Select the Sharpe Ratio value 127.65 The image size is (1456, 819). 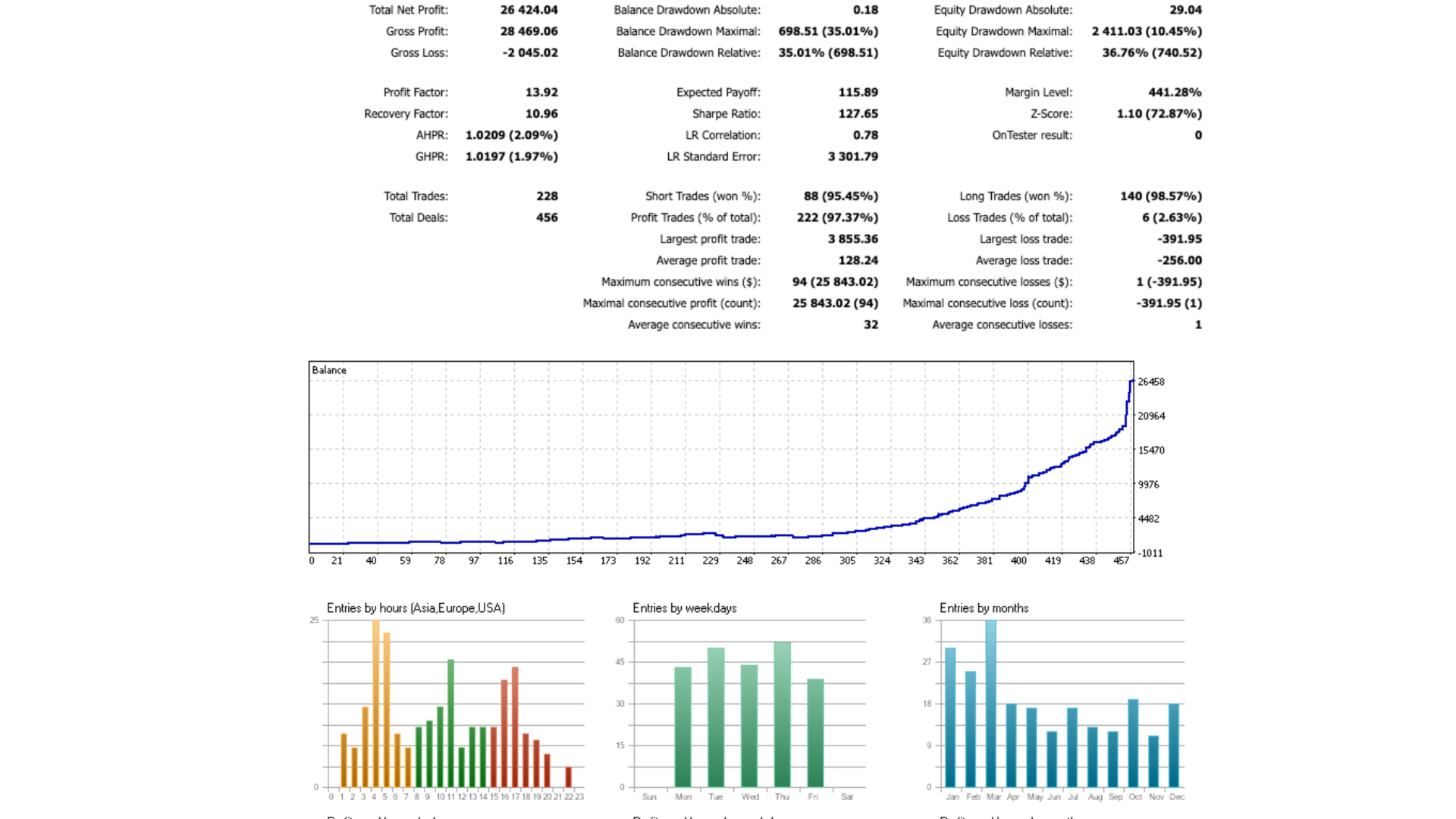coord(858,114)
